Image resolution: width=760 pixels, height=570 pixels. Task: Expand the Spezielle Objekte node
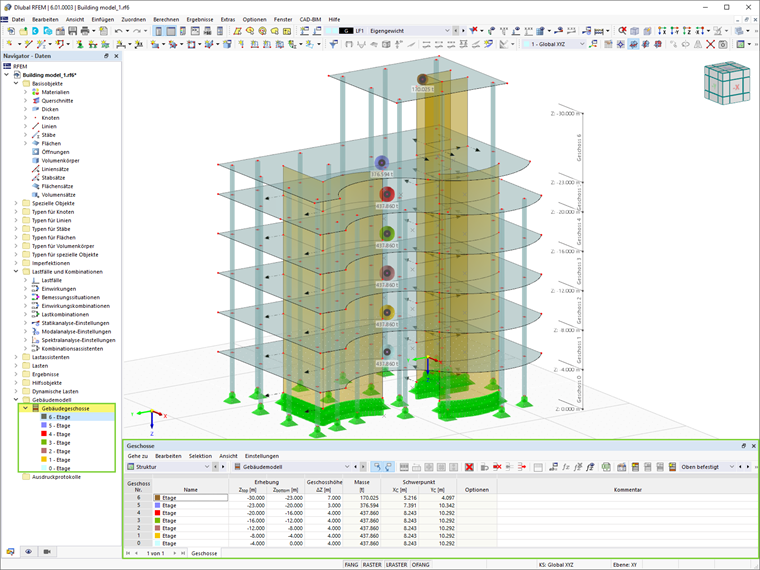[x=16, y=203]
